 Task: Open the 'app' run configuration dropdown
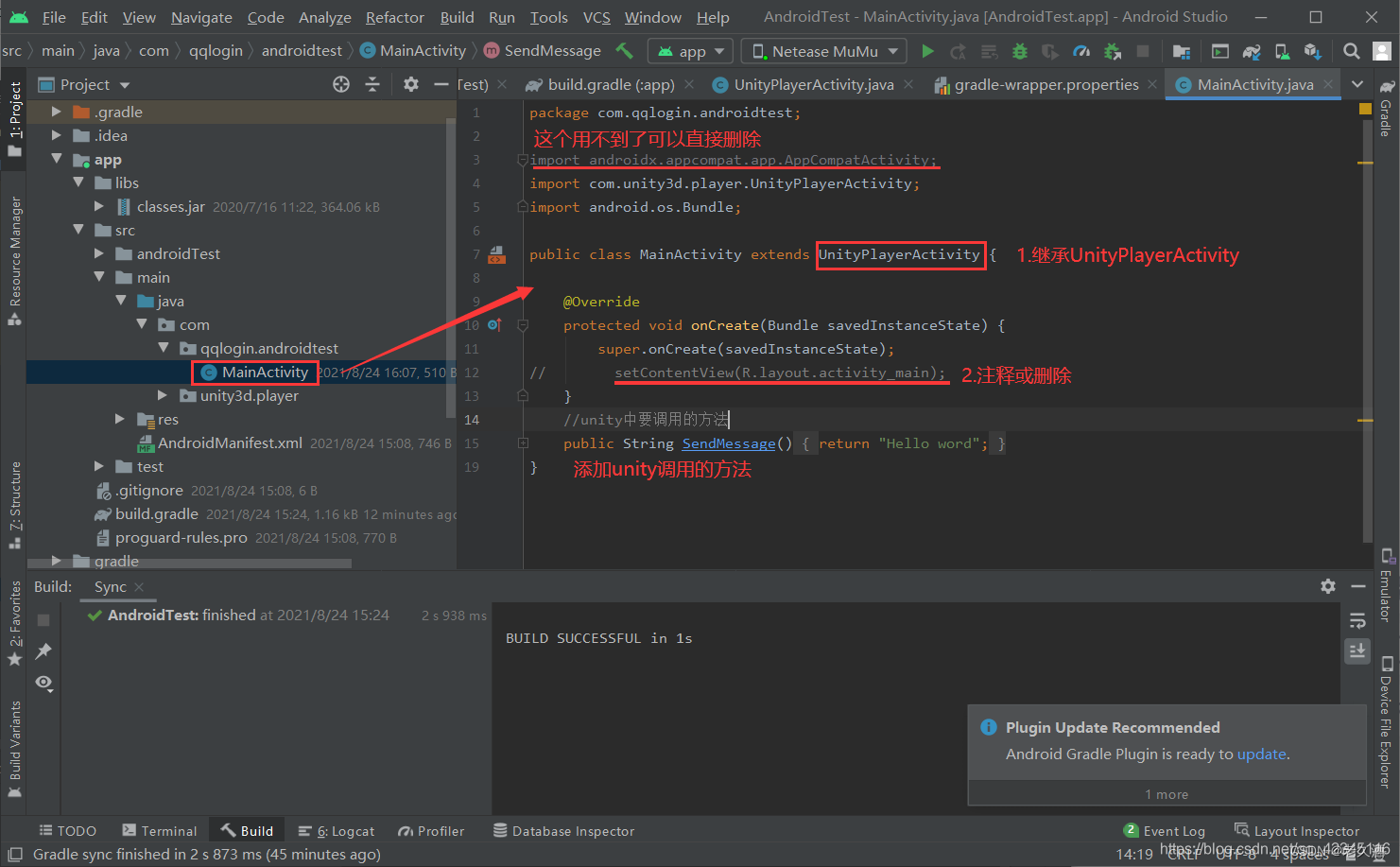(x=689, y=50)
